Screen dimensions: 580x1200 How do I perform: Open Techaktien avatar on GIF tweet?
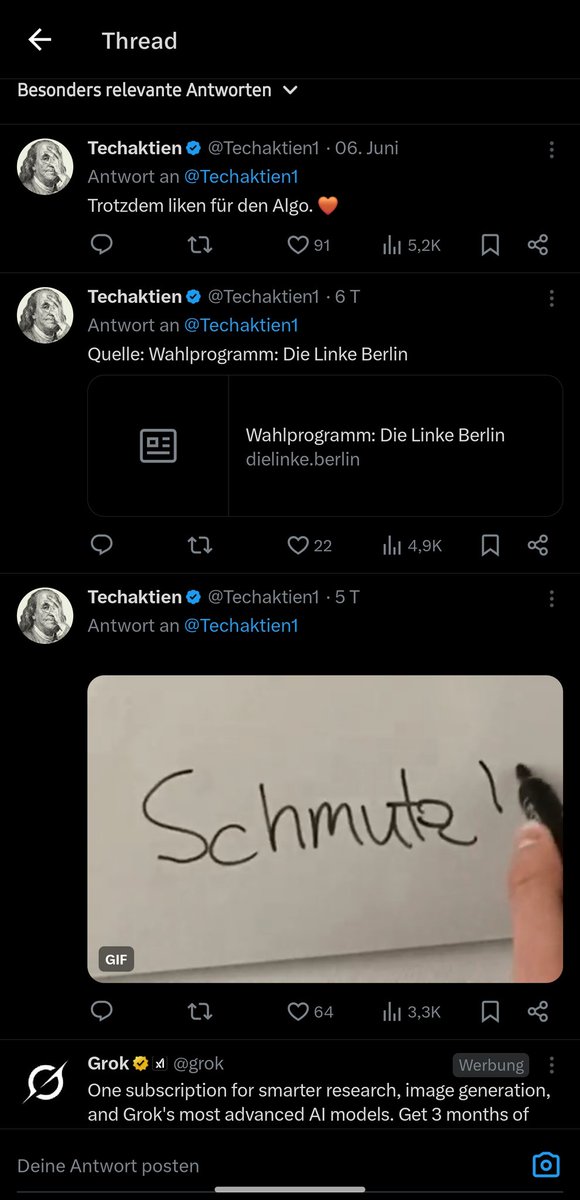point(46,615)
